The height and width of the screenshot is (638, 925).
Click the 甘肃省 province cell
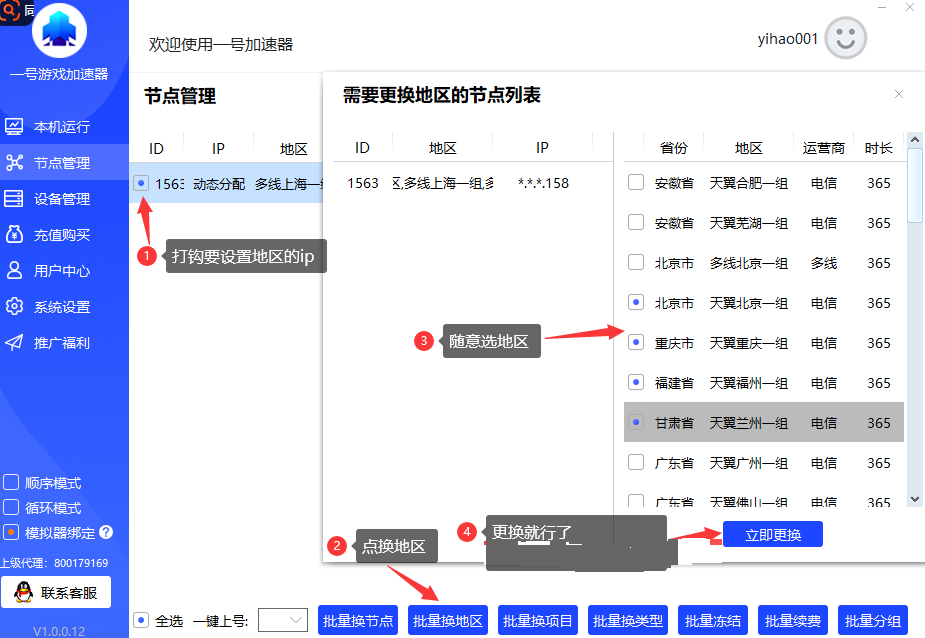pyautogui.click(x=674, y=423)
